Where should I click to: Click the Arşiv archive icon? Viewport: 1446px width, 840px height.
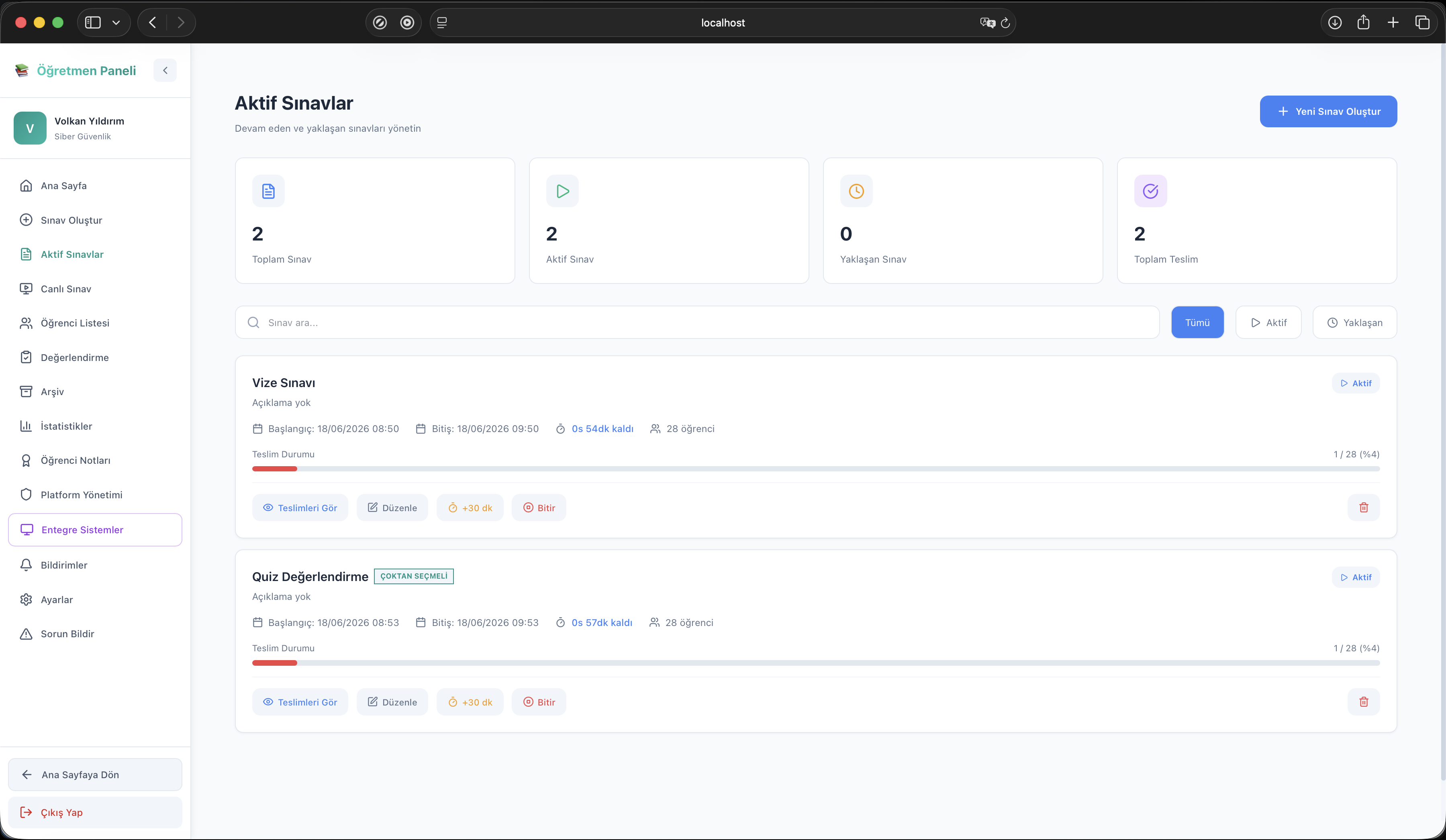pyautogui.click(x=26, y=391)
